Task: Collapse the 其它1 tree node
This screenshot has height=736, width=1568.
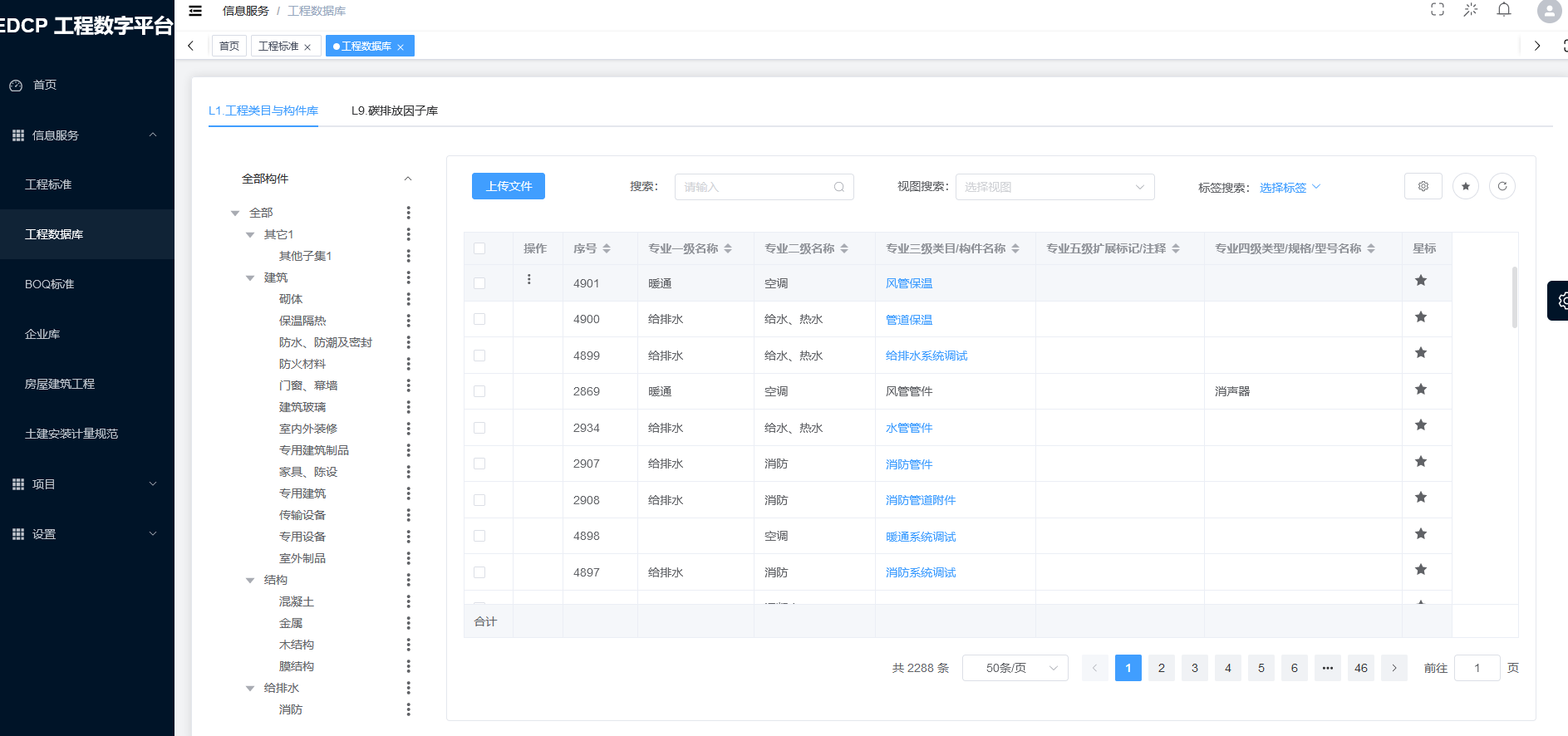Action: coord(250,235)
